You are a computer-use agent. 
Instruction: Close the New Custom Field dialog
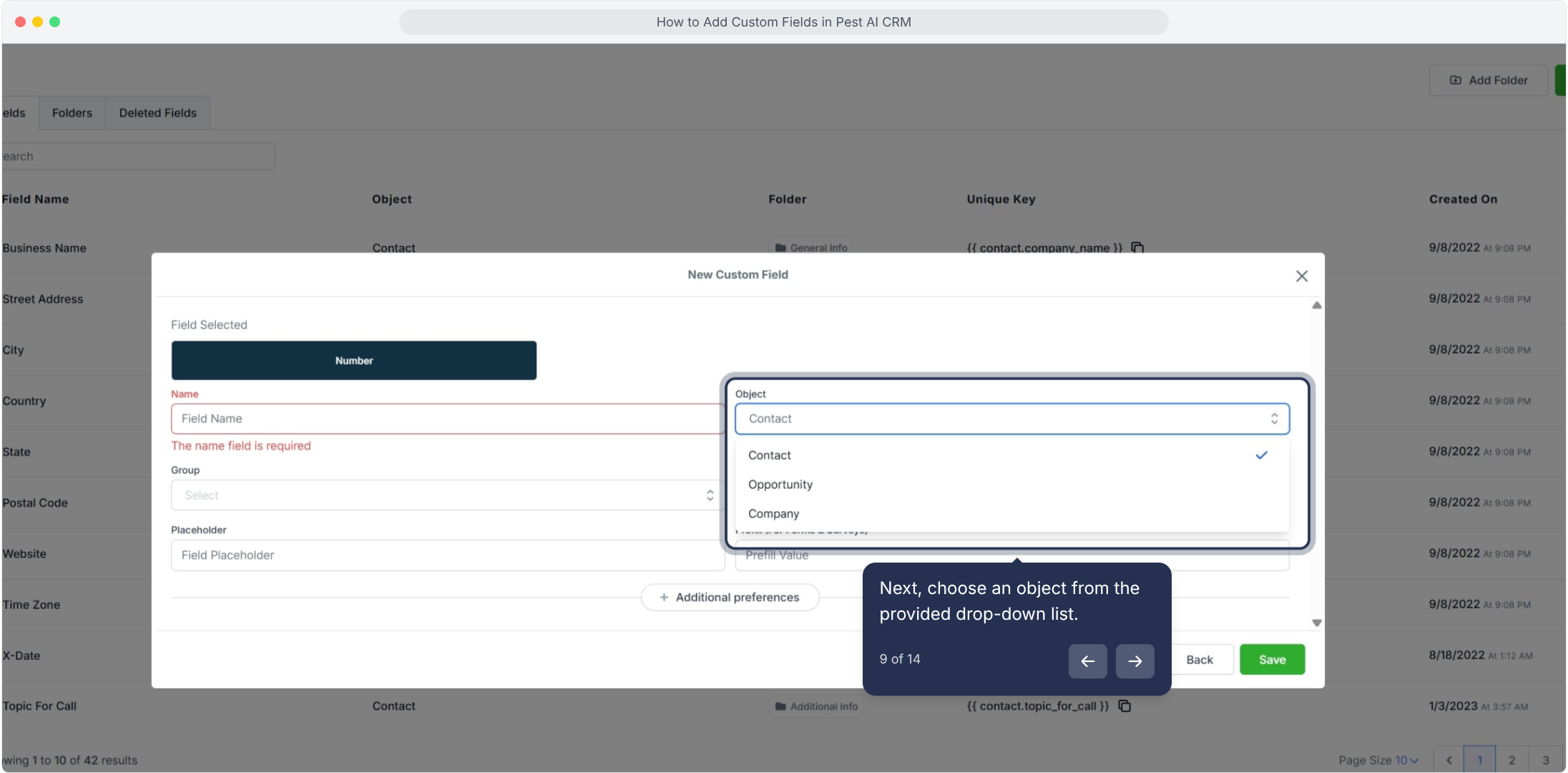point(1301,276)
